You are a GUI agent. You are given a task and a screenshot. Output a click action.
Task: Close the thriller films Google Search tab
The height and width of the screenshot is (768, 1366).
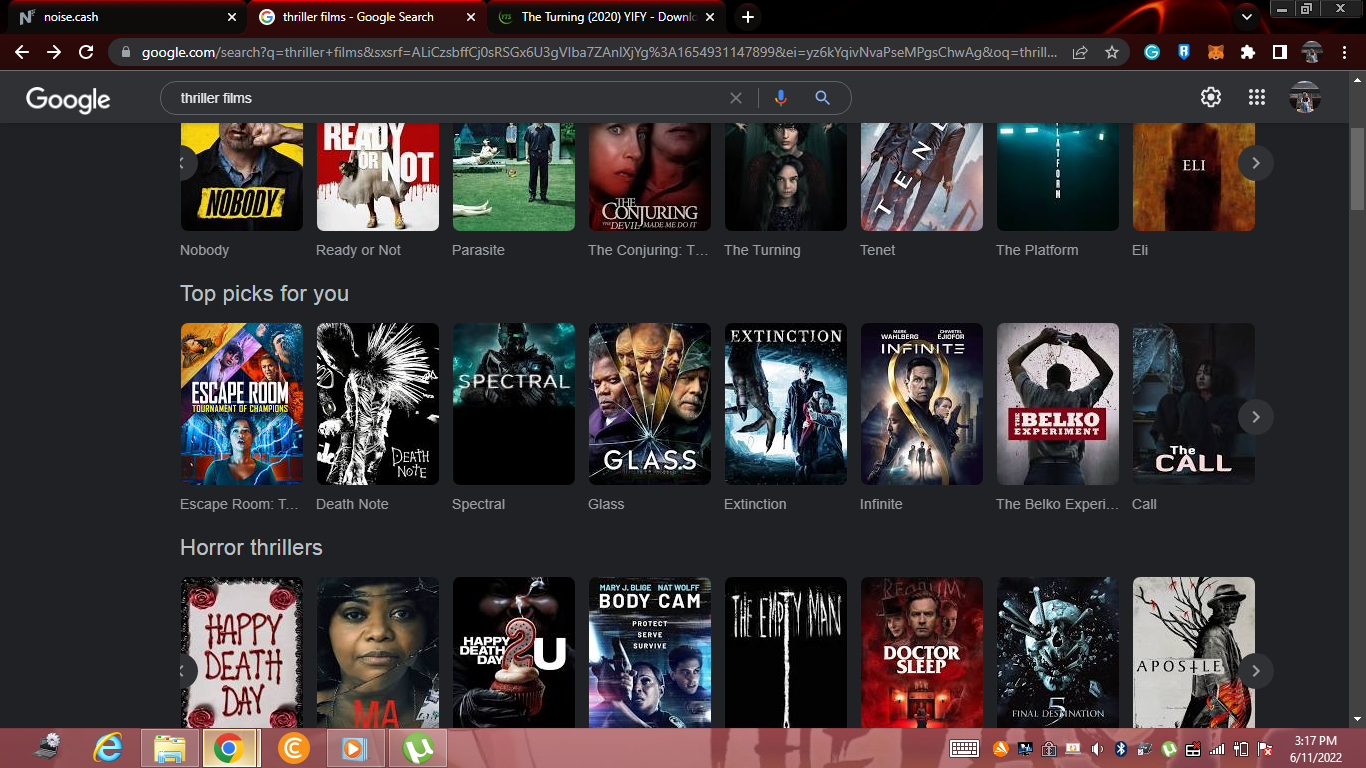(471, 17)
